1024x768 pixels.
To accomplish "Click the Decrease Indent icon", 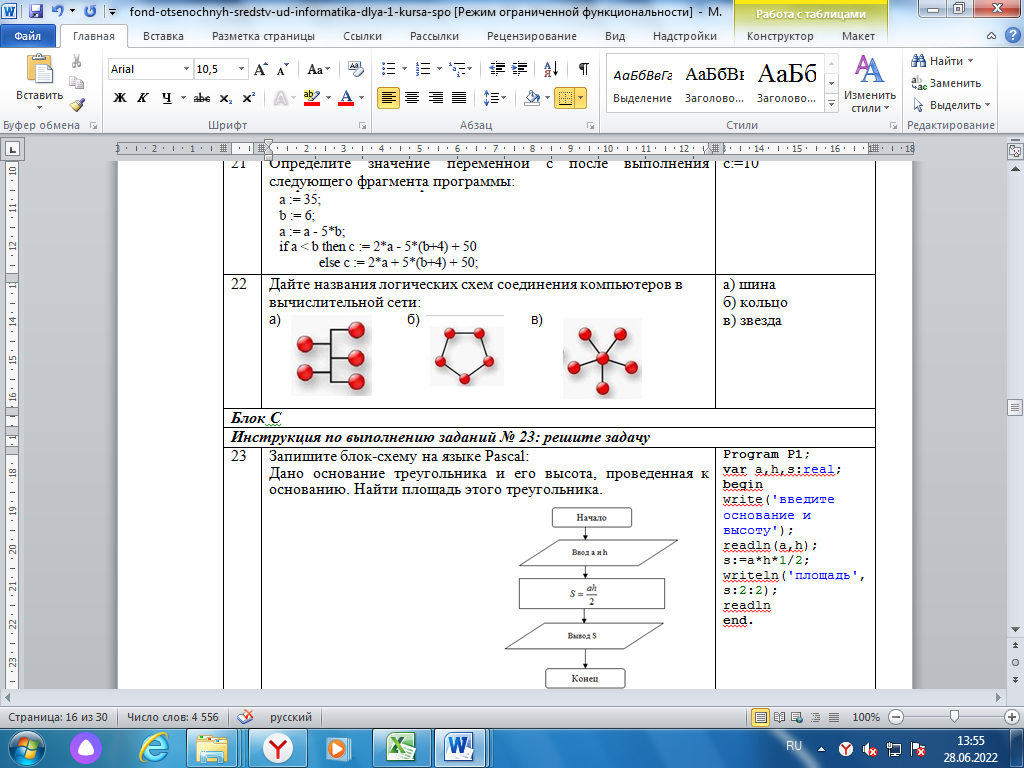I will coord(497,69).
